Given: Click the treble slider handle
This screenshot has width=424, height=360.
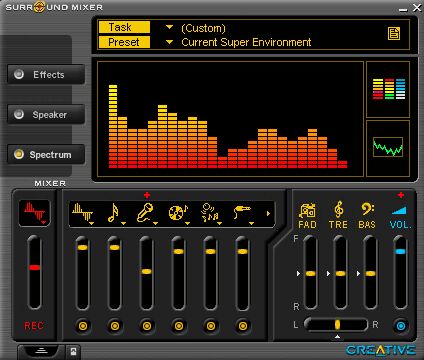Looking at the screenshot, I should 340,273.
